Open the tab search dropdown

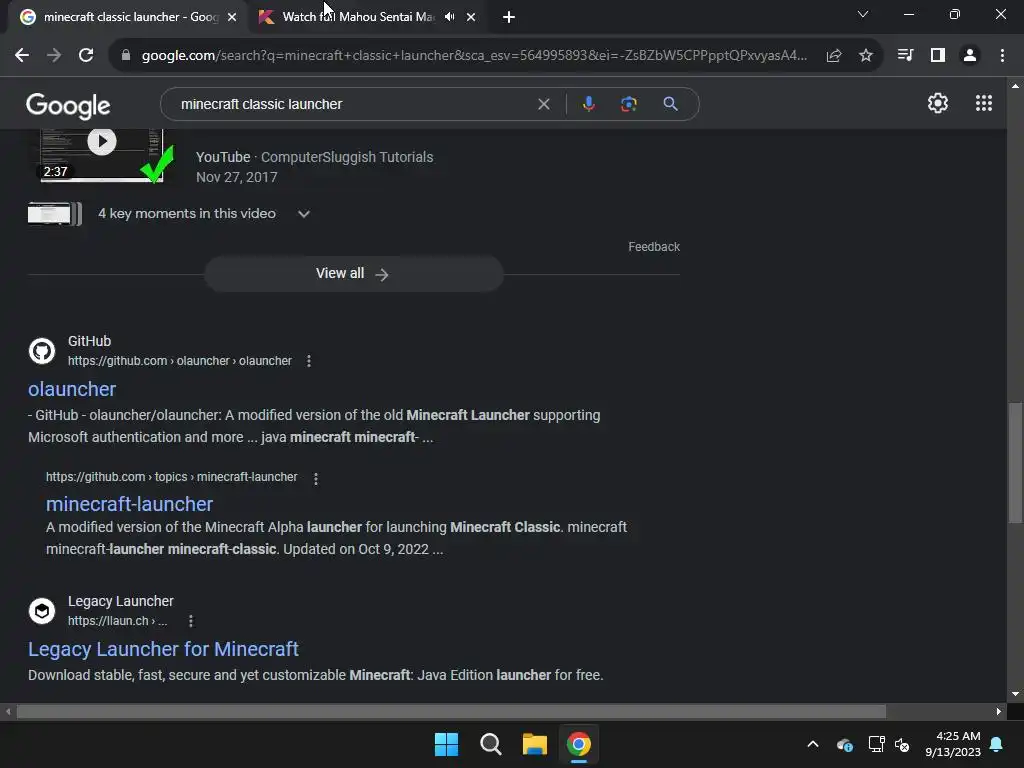tap(863, 14)
